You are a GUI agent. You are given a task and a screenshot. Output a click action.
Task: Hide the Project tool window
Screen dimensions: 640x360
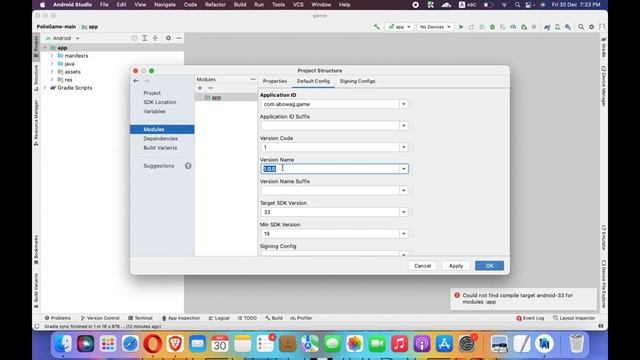179,38
